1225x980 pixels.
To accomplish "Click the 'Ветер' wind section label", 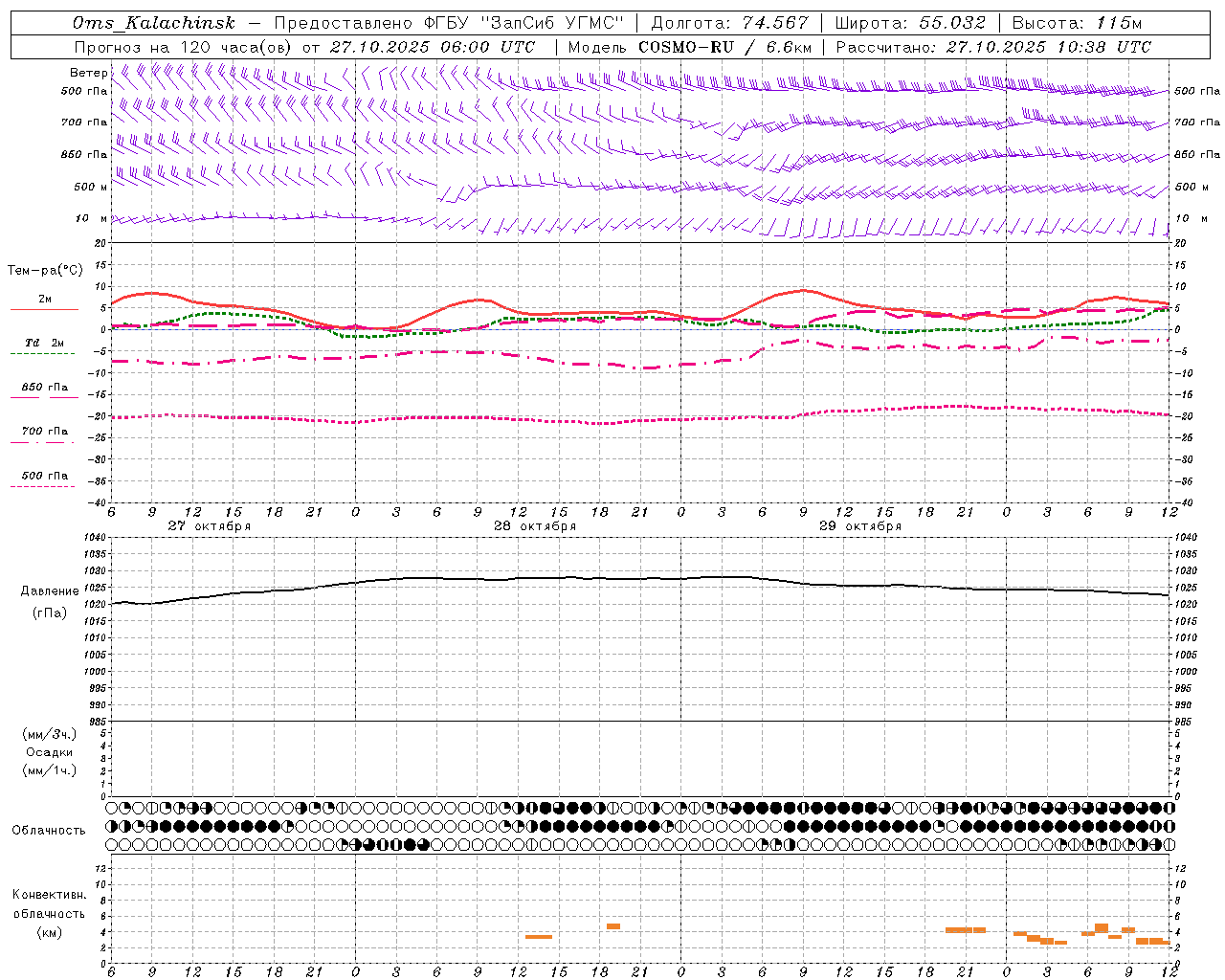I will 88,73.
